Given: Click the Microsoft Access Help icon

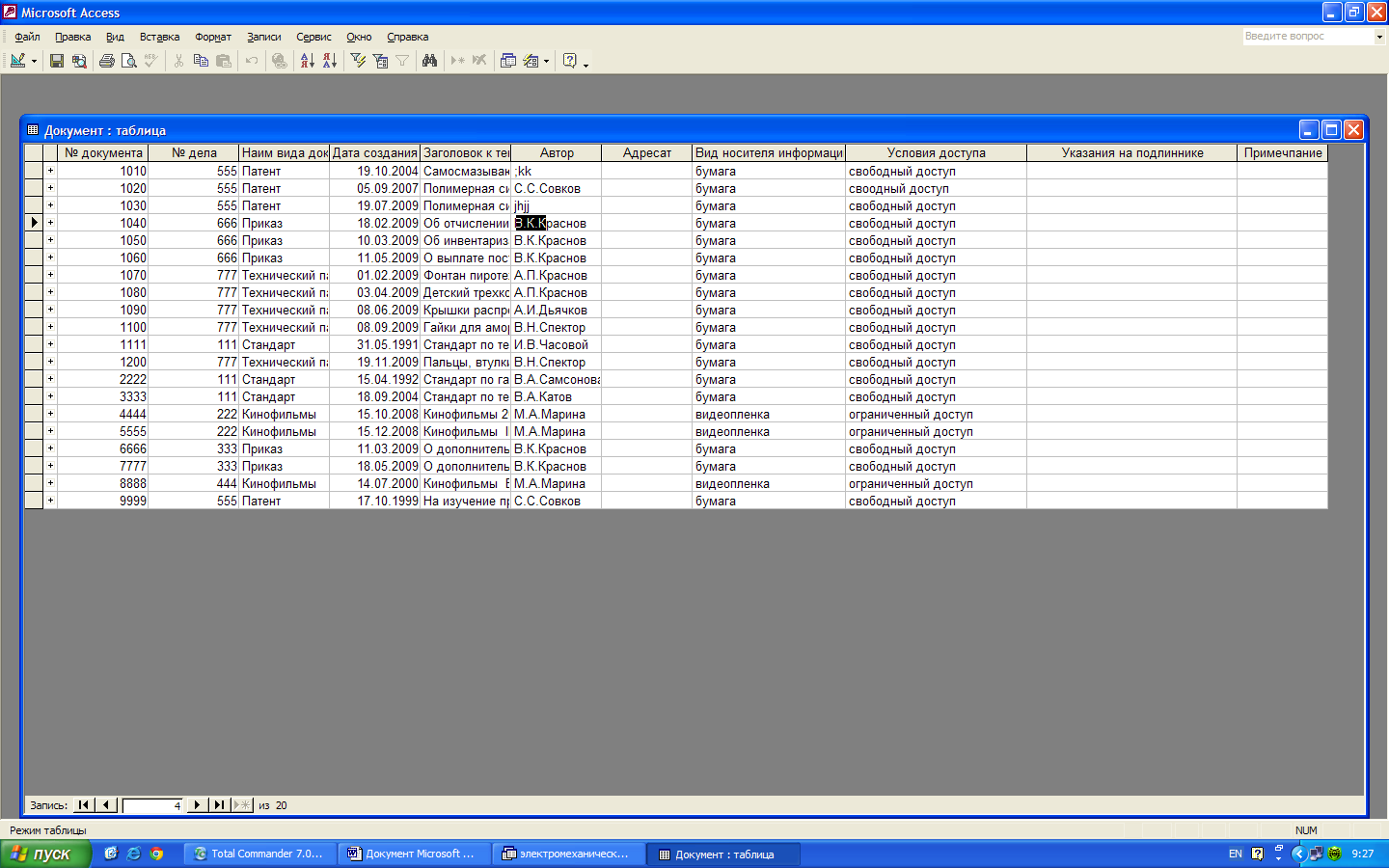Looking at the screenshot, I should [x=570, y=61].
